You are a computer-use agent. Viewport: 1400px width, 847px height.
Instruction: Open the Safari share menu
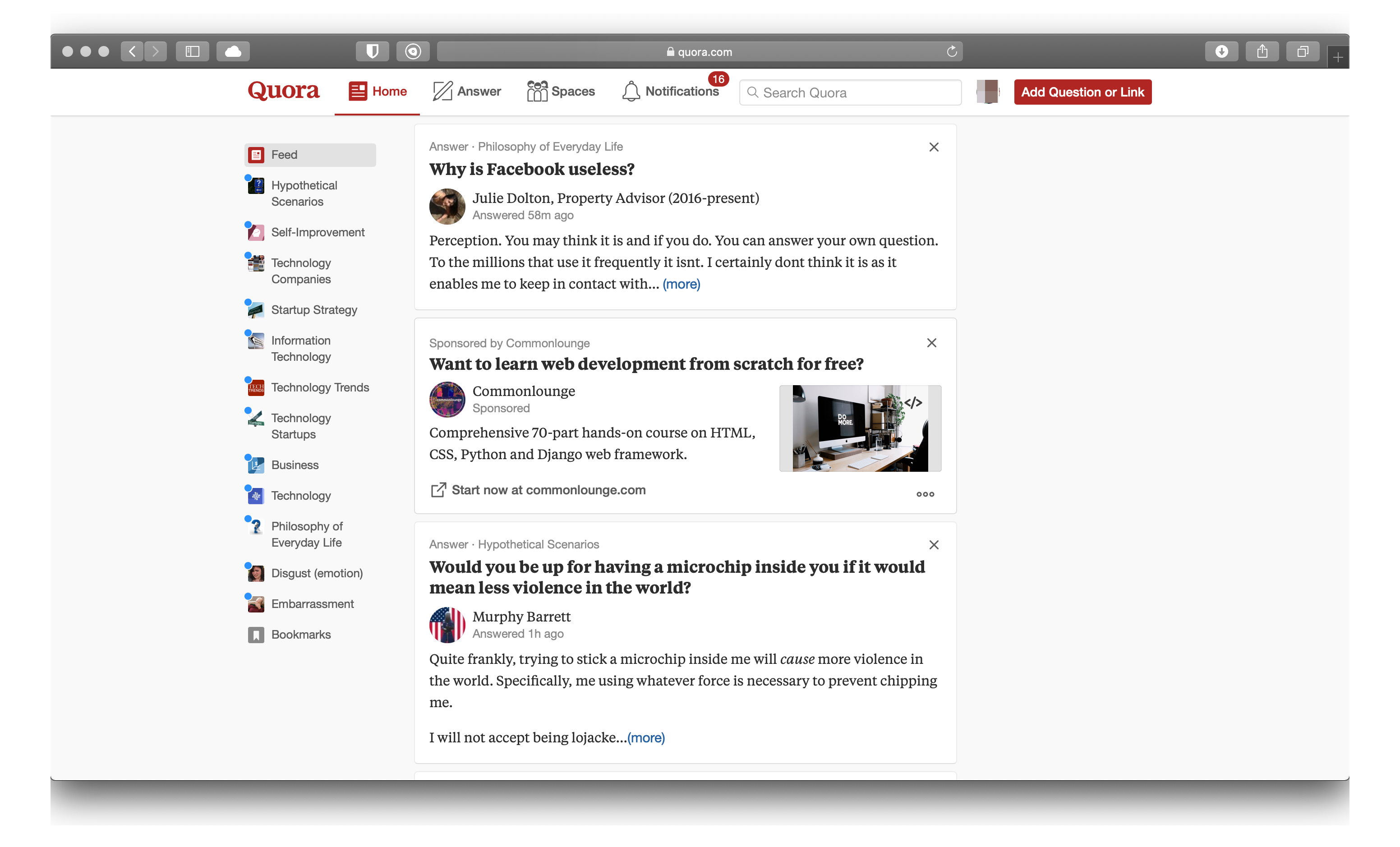(x=1262, y=52)
